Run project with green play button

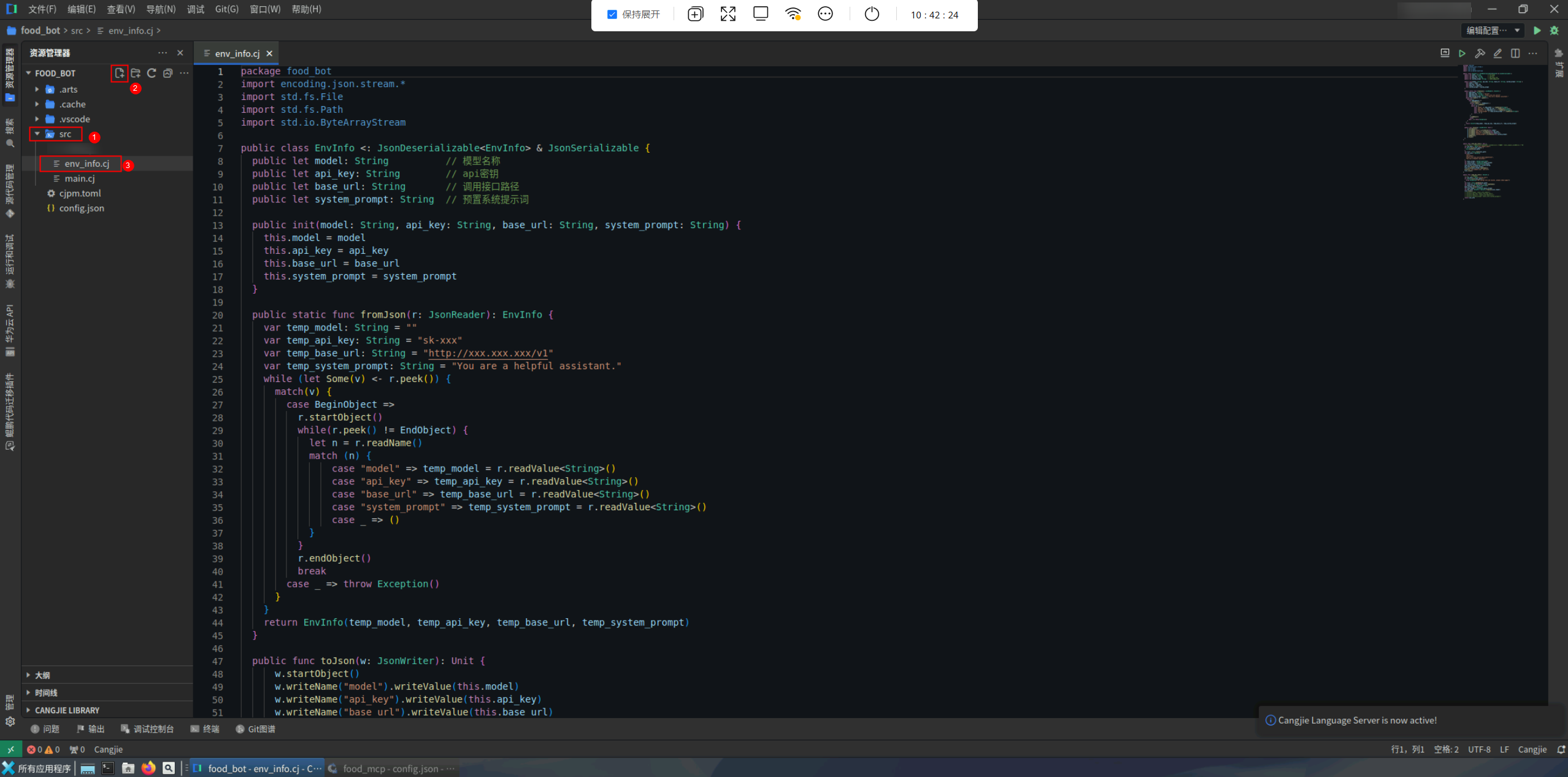(1537, 31)
